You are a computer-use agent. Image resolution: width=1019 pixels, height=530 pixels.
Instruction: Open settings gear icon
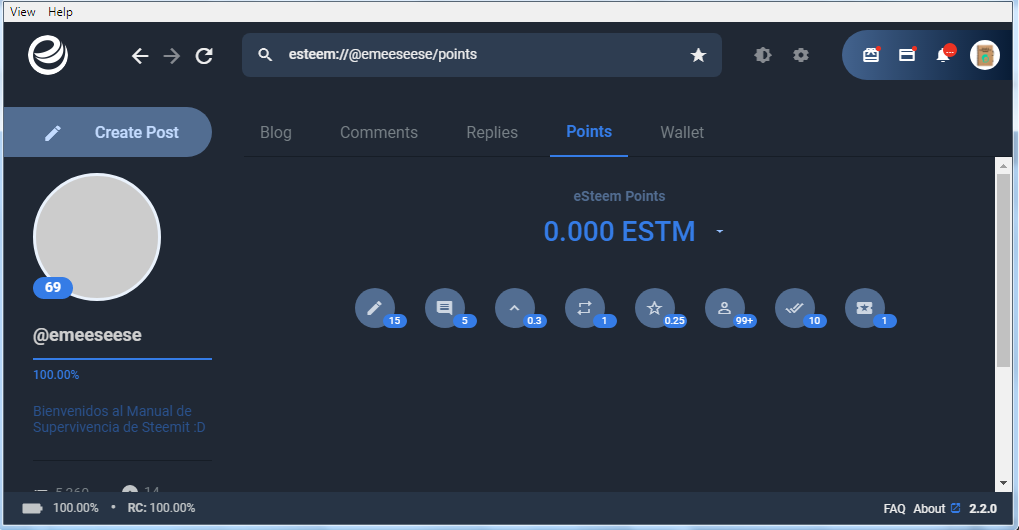tap(801, 55)
